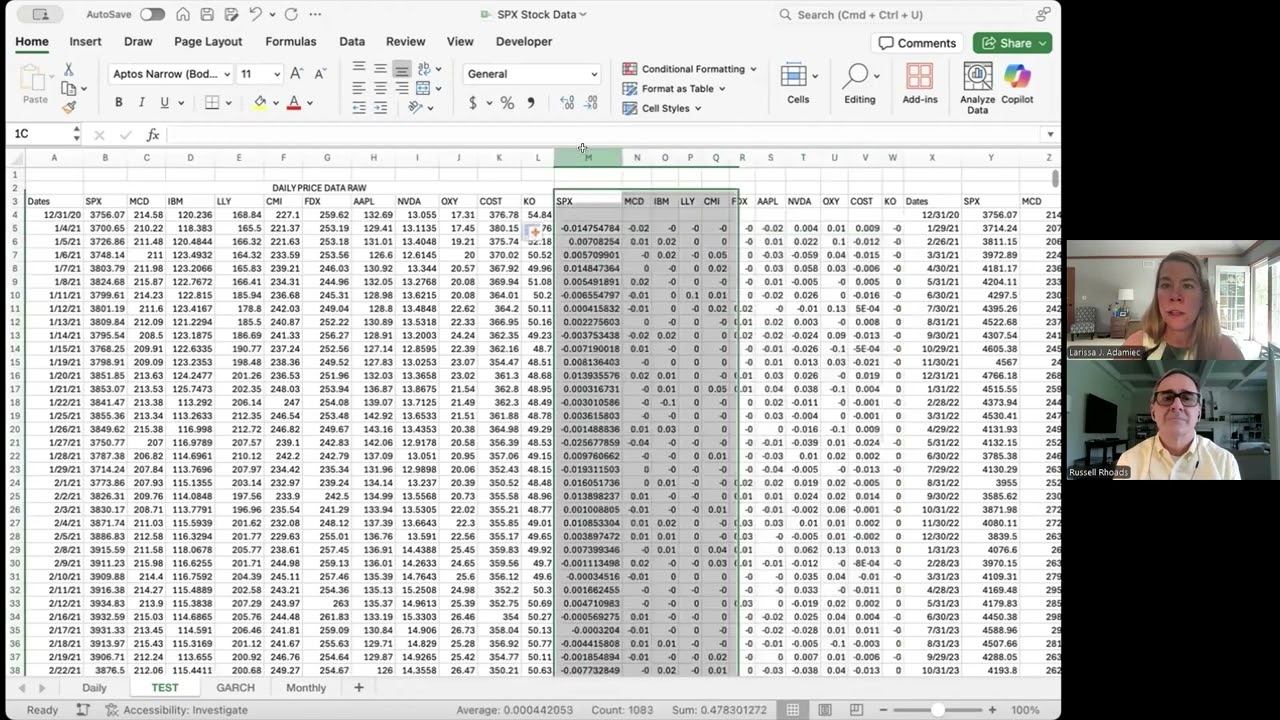Toggle Underline formatting

(x=164, y=102)
